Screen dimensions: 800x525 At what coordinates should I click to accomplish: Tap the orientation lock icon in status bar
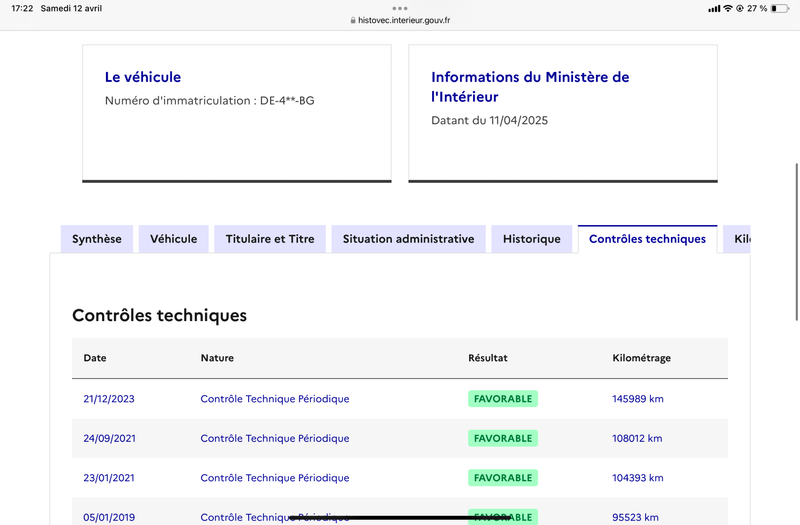(739, 8)
